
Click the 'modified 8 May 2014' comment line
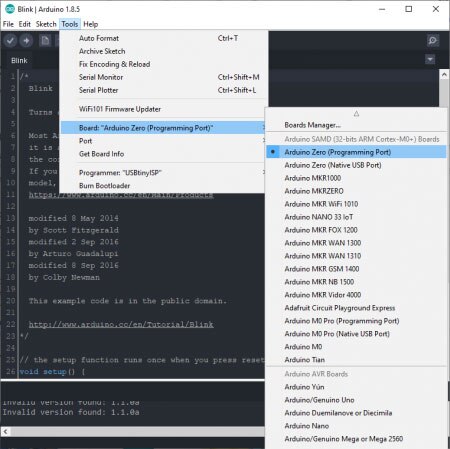[73, 218]
